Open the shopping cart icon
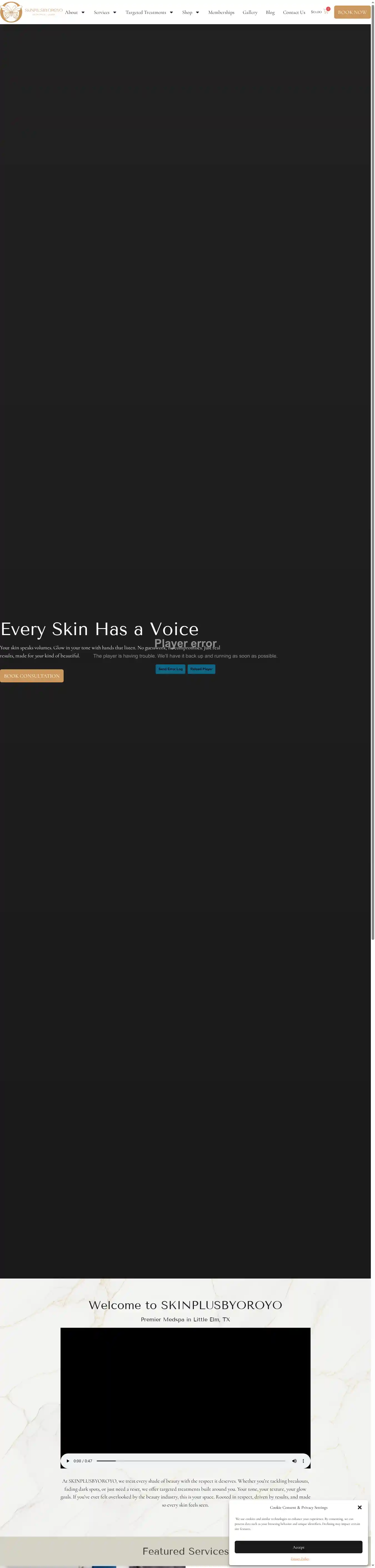 [326, 12]
